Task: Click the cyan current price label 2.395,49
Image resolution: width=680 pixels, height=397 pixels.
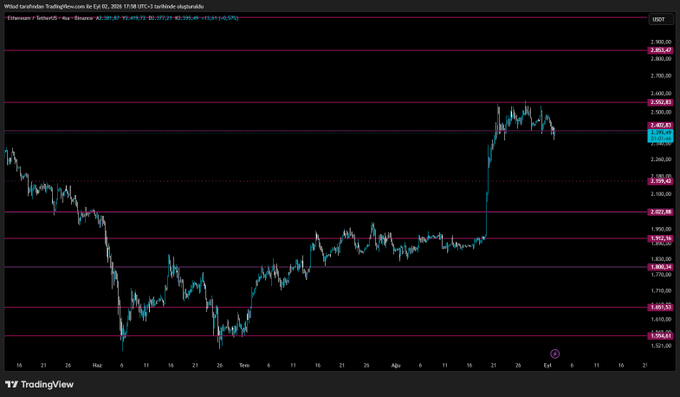Action: coord(660,135)
